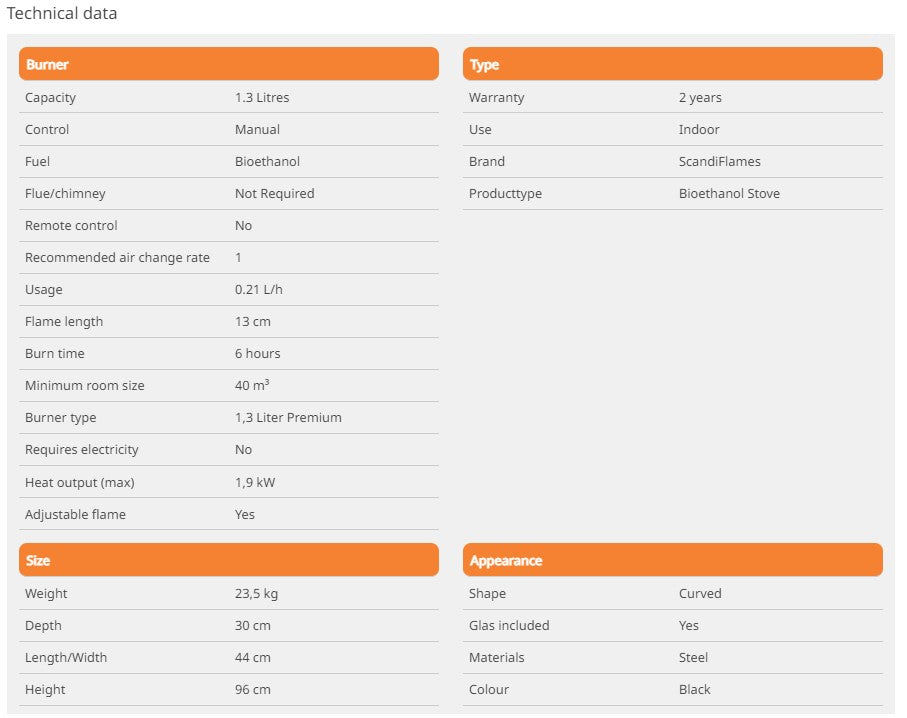Select the 6 hours burn time value
The height and width of the screenshot is (718, 907).
click(257, 354)
